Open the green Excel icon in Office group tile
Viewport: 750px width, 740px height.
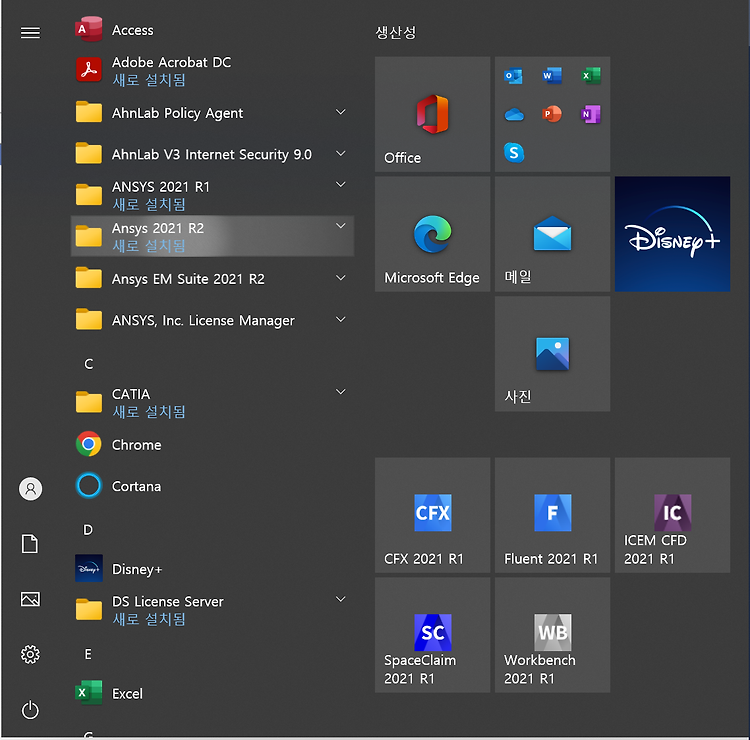coord(591,76)
